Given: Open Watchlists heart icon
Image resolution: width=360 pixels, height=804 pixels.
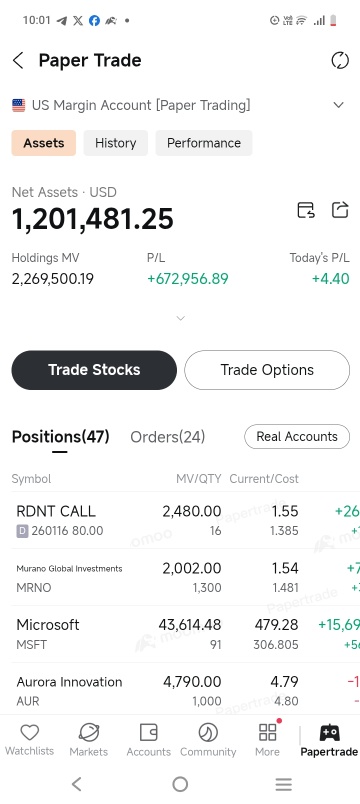Looking at the screenshot, I should point(29,733).
